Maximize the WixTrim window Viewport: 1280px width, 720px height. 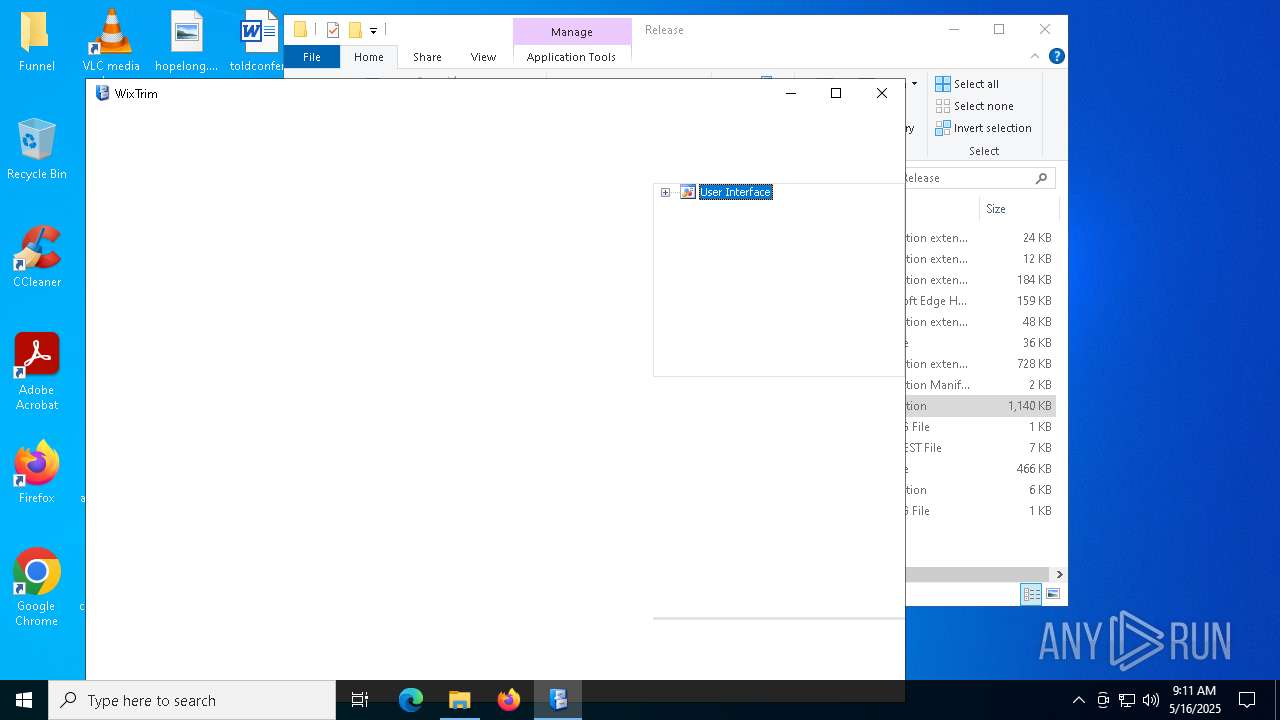[x=836, y=93]
